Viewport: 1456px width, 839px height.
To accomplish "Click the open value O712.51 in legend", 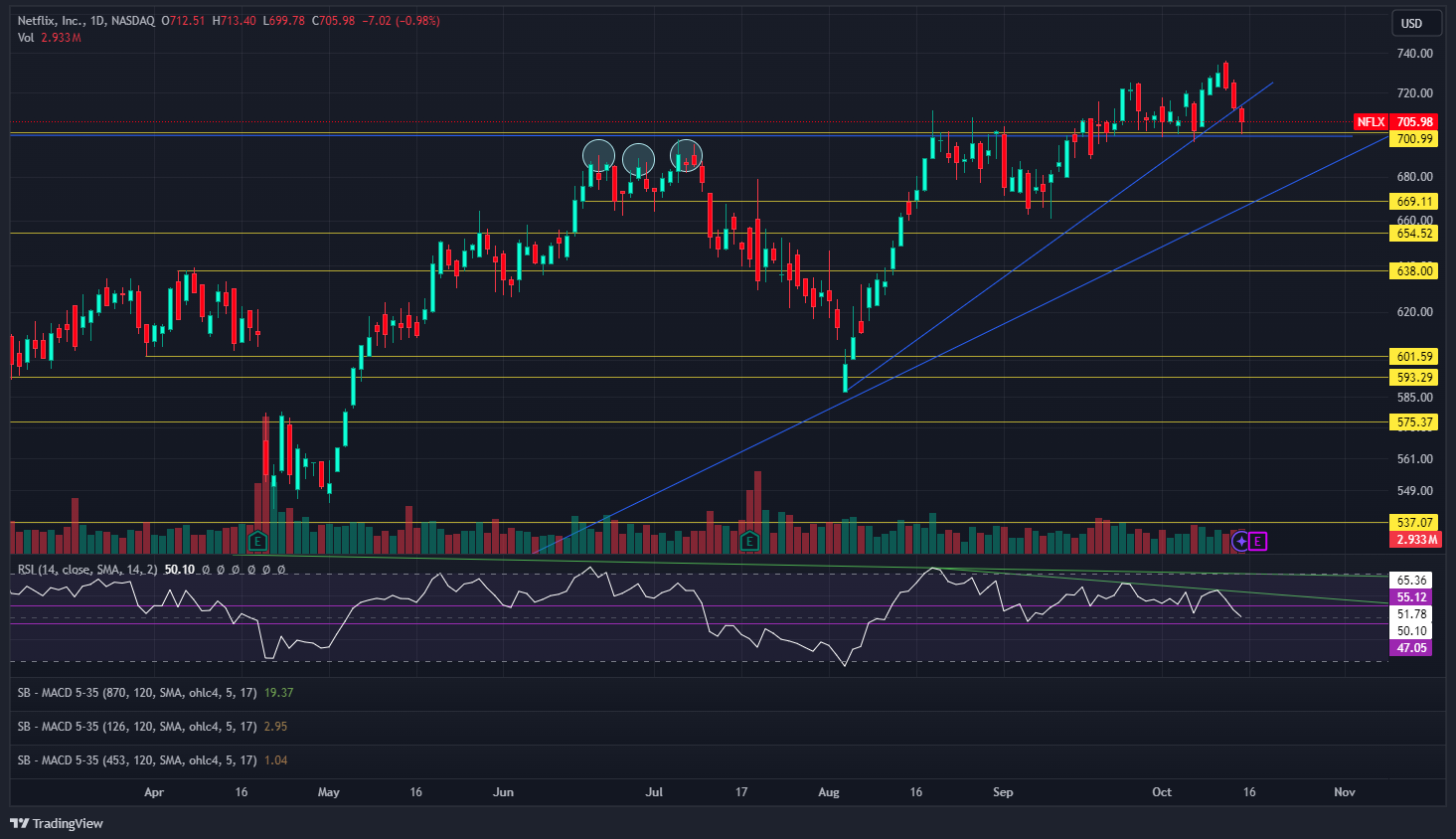I will (x=183, y=21).
